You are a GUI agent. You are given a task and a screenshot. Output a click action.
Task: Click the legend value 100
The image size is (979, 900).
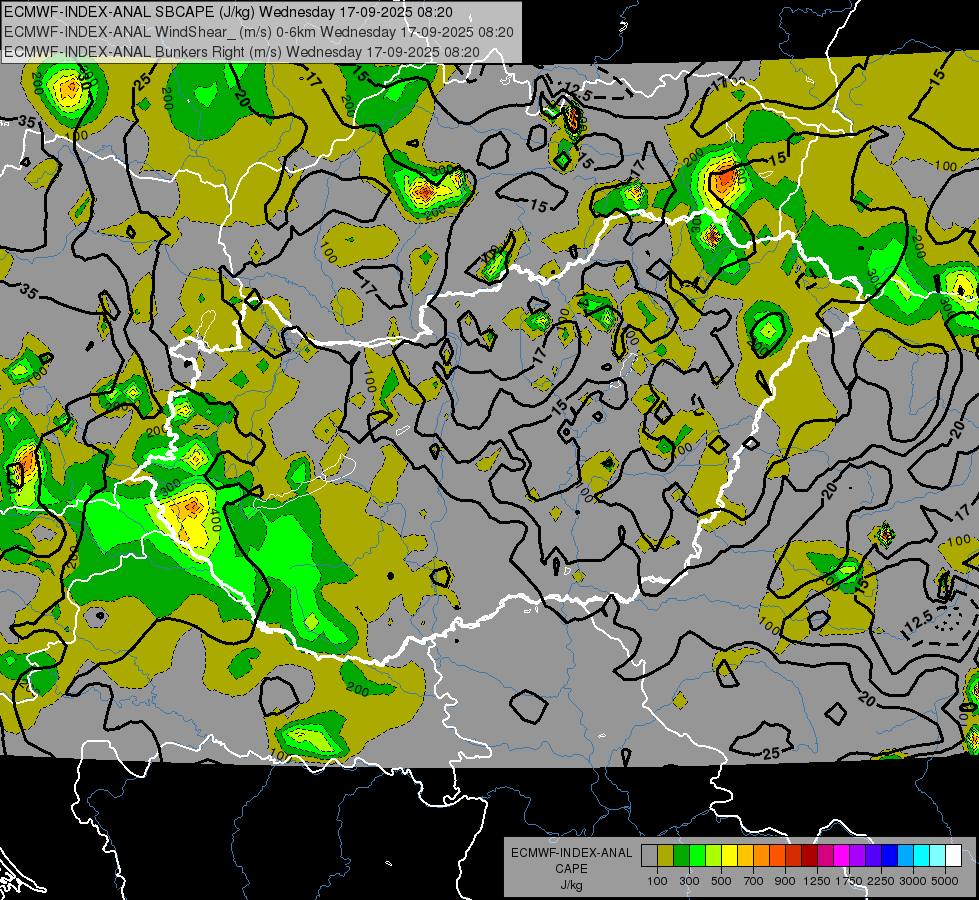click(657, 881)
